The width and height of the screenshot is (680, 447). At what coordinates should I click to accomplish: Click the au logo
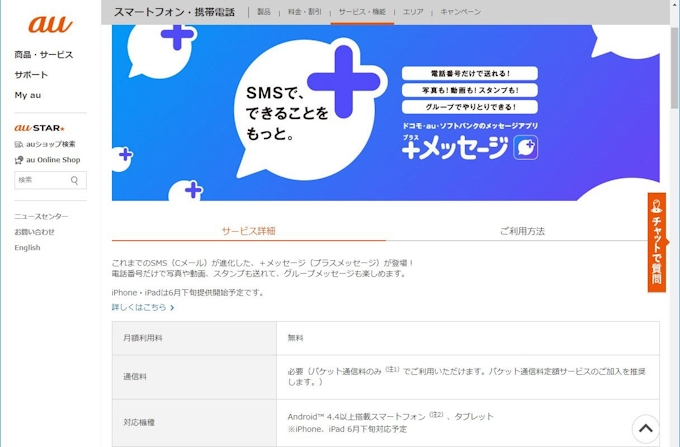(x=49, y=24)
